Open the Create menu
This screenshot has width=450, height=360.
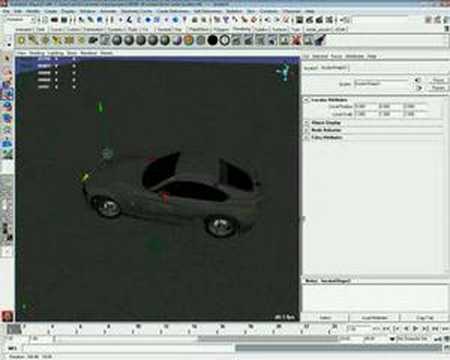[51, 11]
